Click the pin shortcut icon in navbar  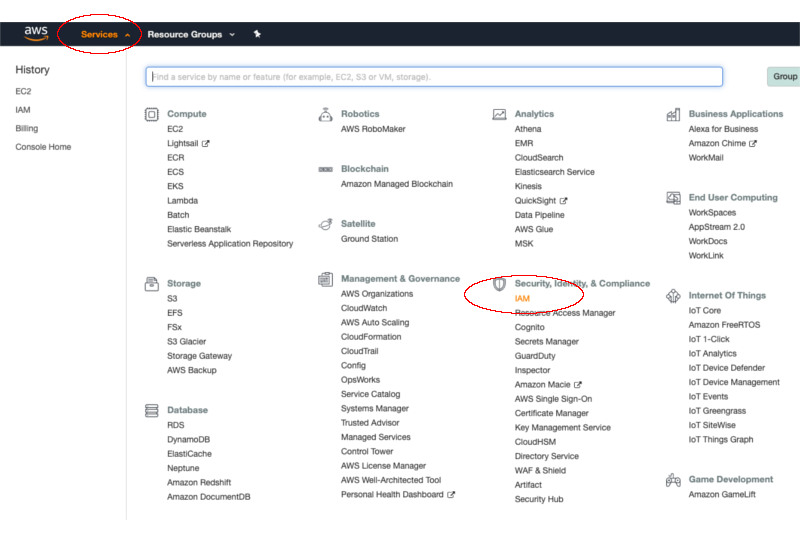257,34
